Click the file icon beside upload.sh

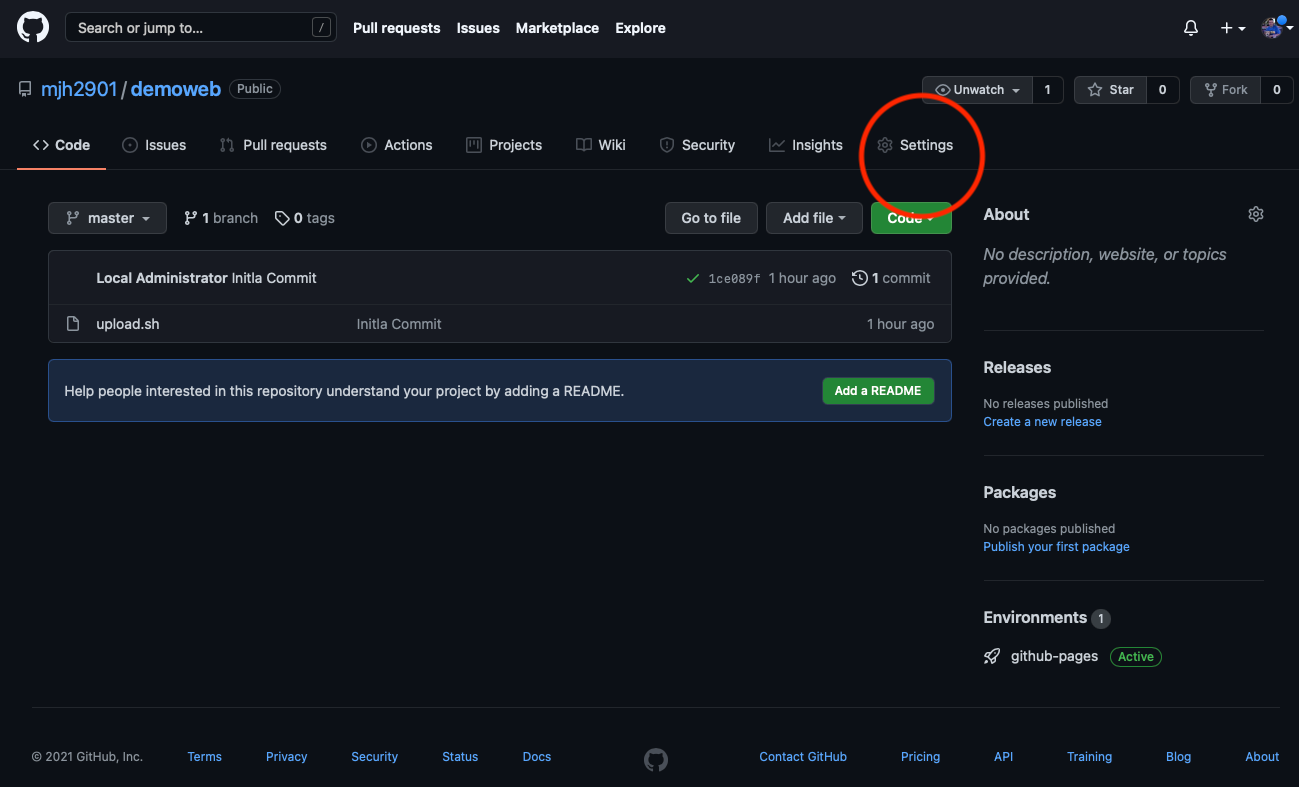click(72, 324)
